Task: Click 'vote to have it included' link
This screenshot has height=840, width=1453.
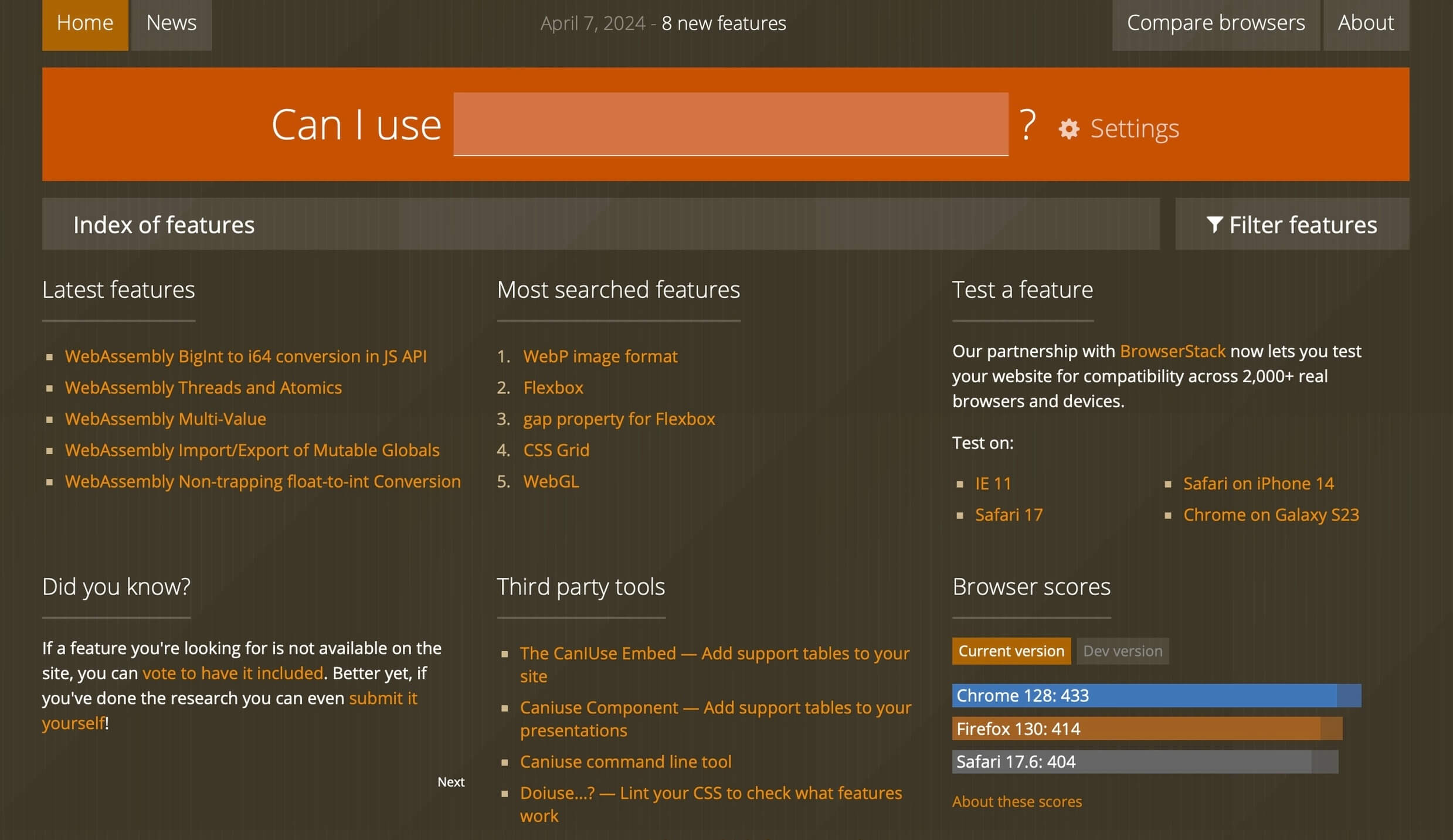Action: click(233, 673)
